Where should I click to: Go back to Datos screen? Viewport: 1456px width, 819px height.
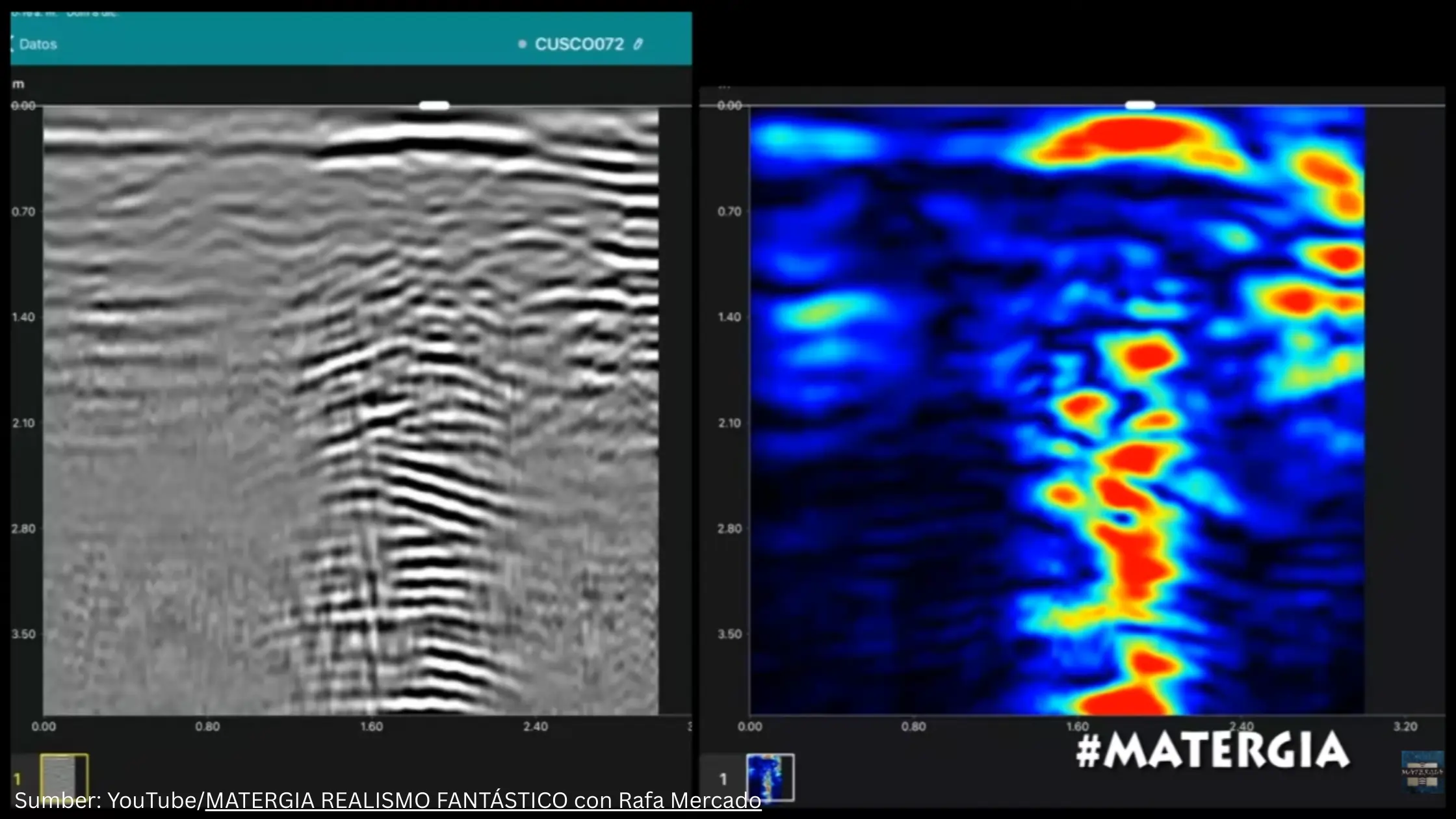[x=38, y=44]
